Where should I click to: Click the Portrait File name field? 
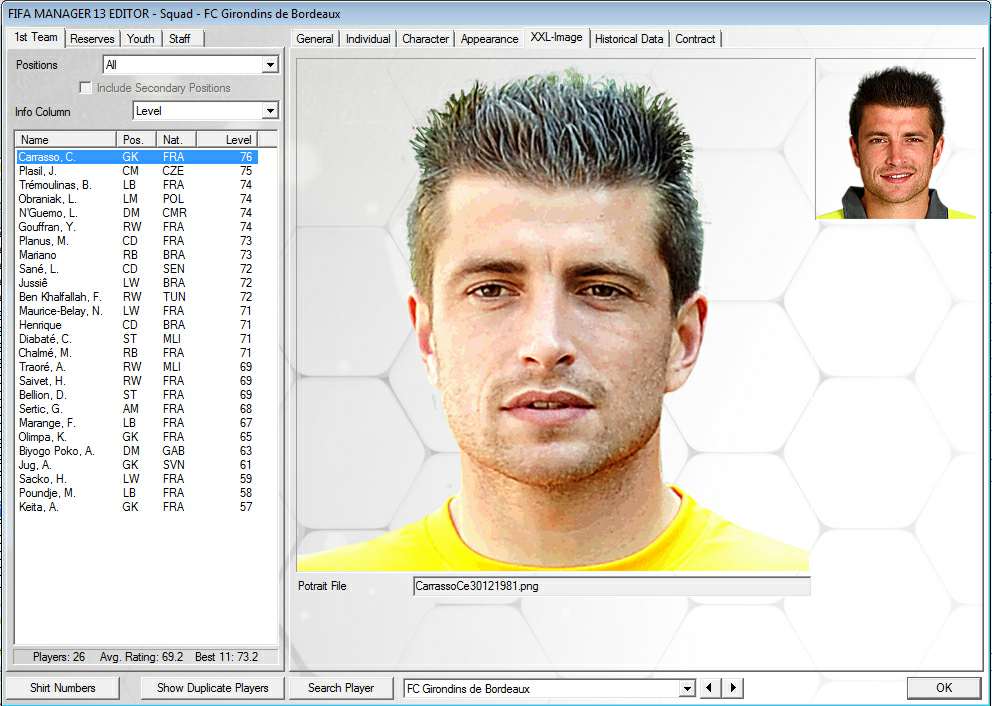[610, 586]
